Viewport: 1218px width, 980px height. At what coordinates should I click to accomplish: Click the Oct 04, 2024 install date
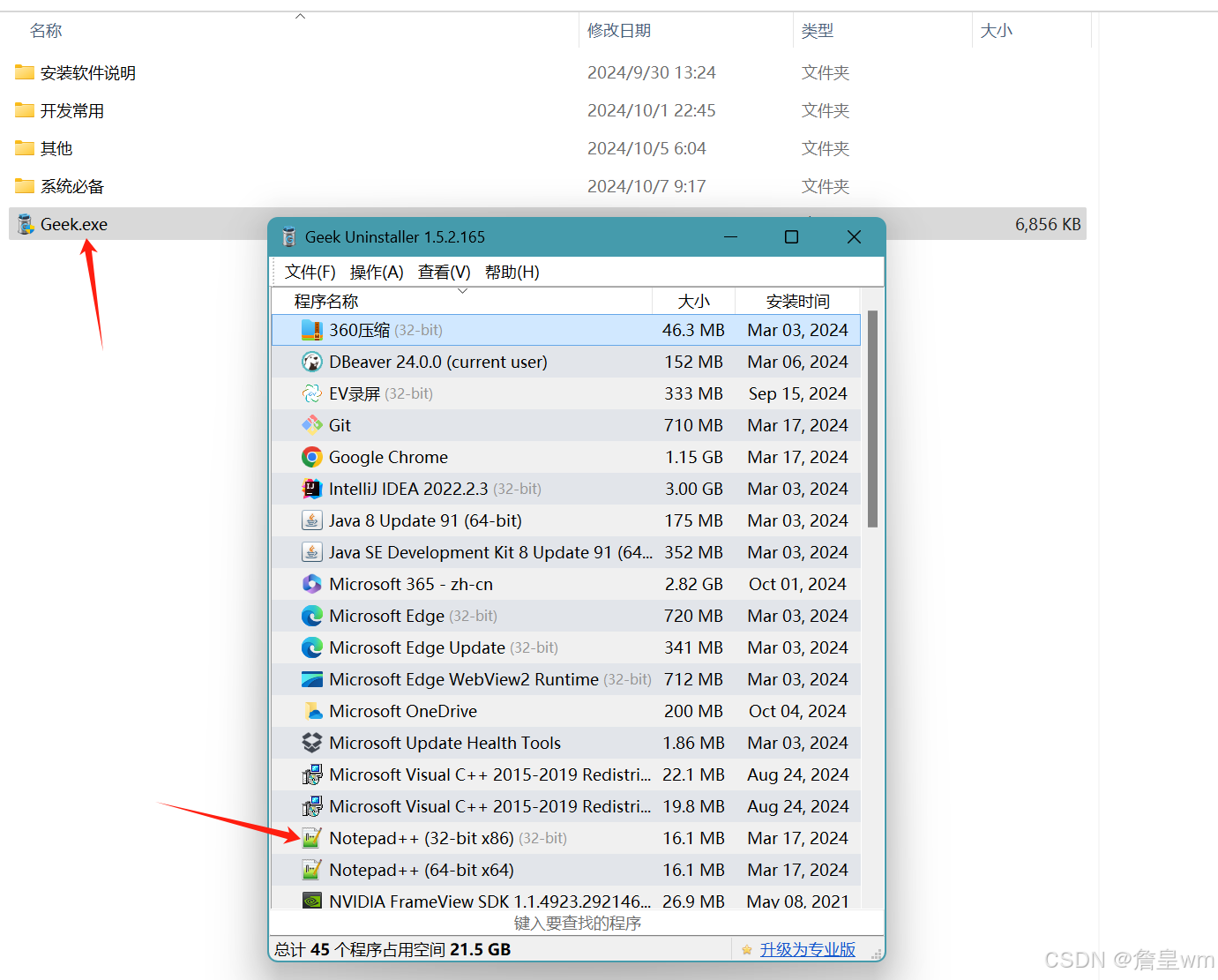pyautogui.click(x=798, y=711)
